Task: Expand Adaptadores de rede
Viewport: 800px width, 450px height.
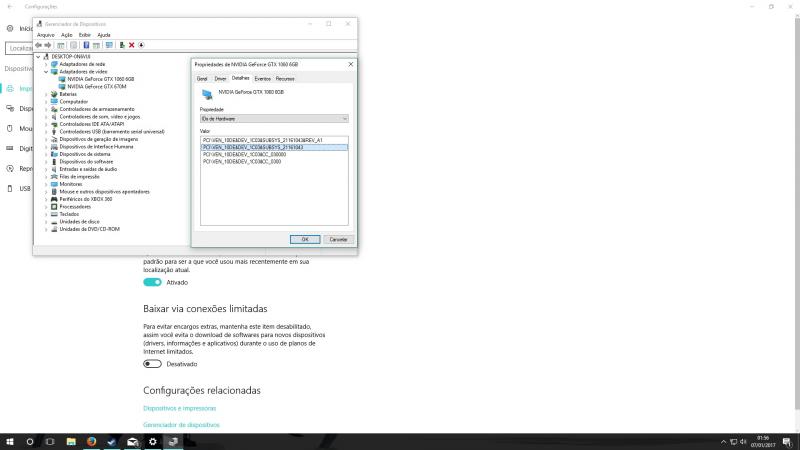Action: coord(46,64)
